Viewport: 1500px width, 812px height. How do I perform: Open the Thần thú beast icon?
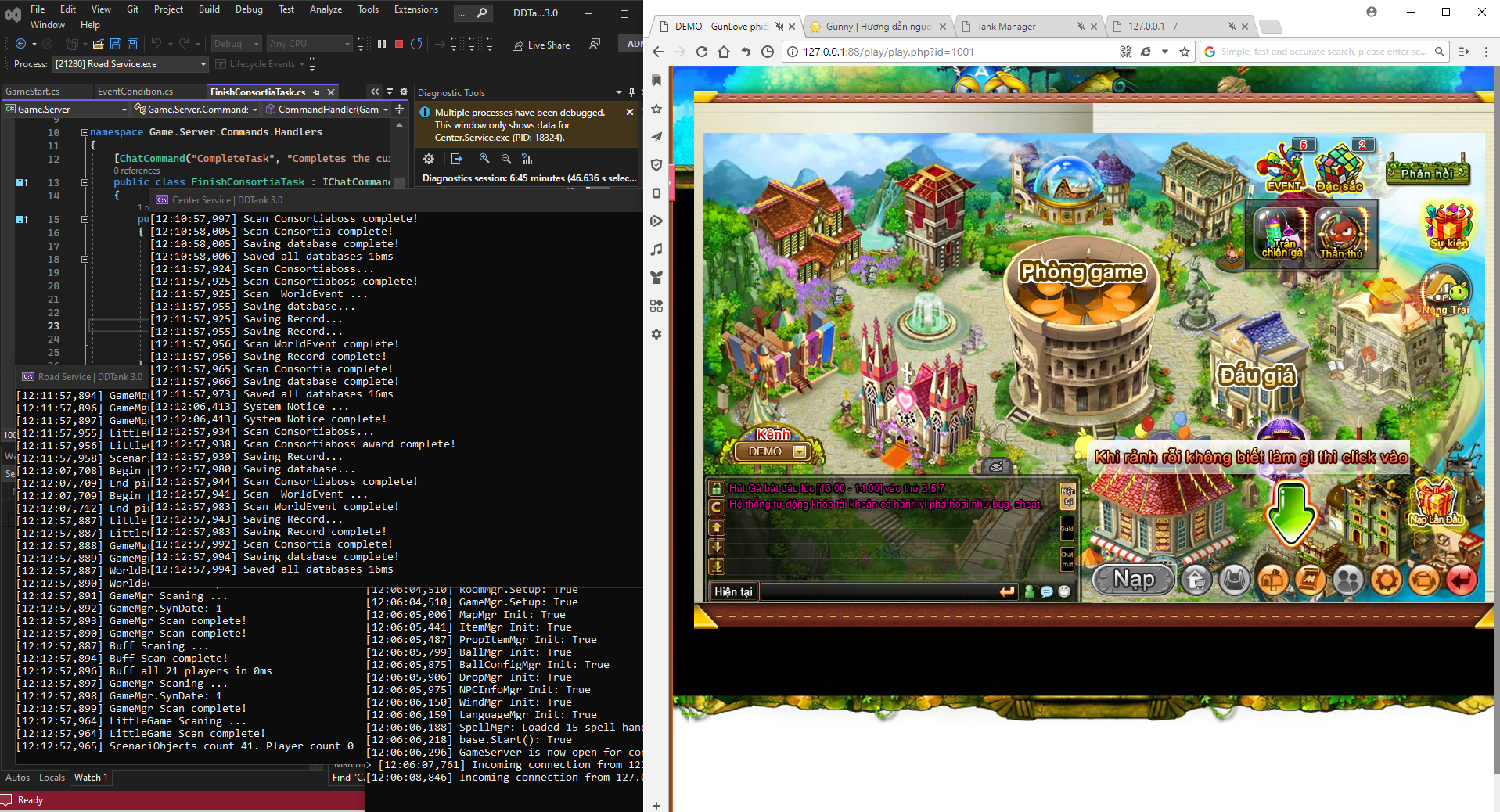(1343, 233)
